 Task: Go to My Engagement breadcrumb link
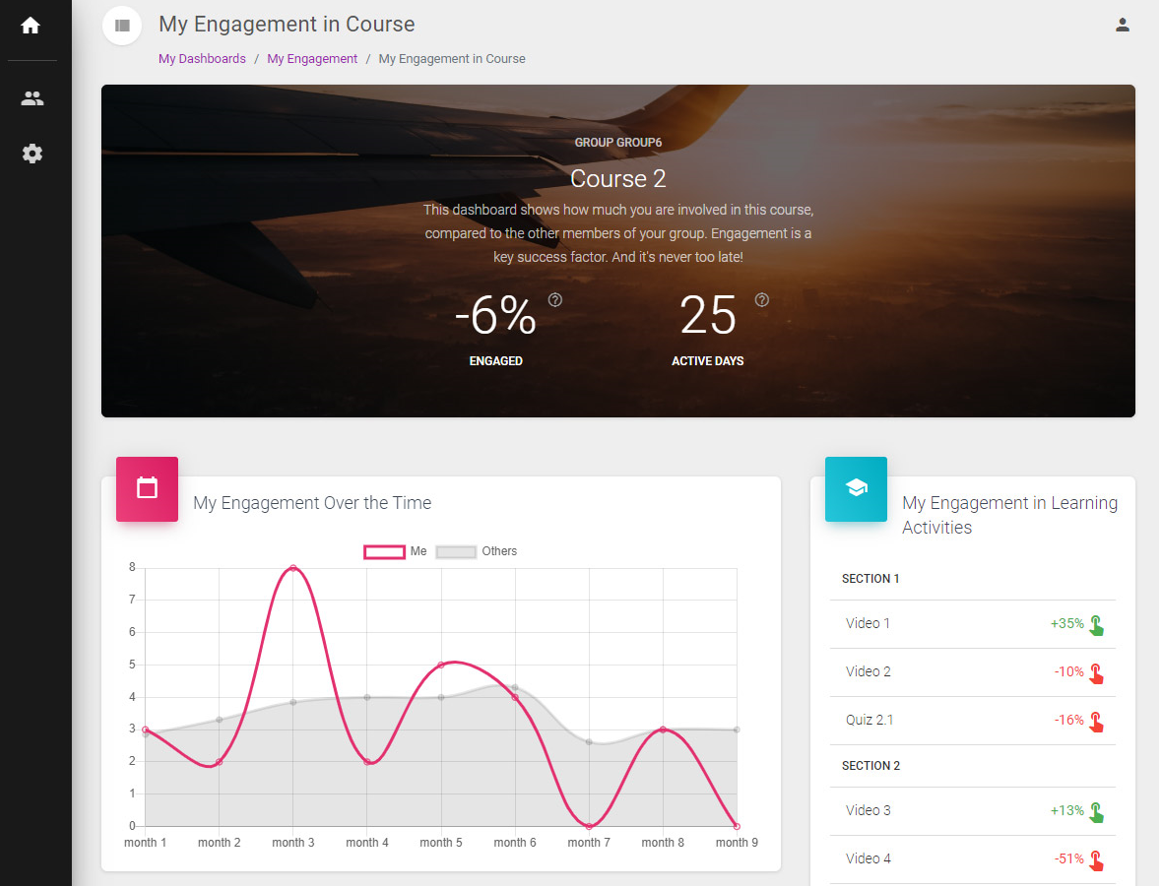(312, 59)
